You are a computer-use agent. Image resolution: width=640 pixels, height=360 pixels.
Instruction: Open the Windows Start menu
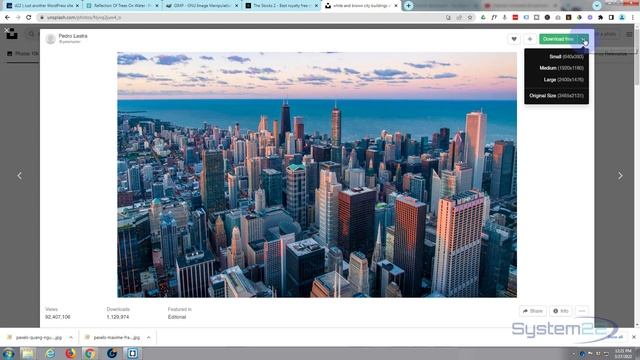[8, 353]
